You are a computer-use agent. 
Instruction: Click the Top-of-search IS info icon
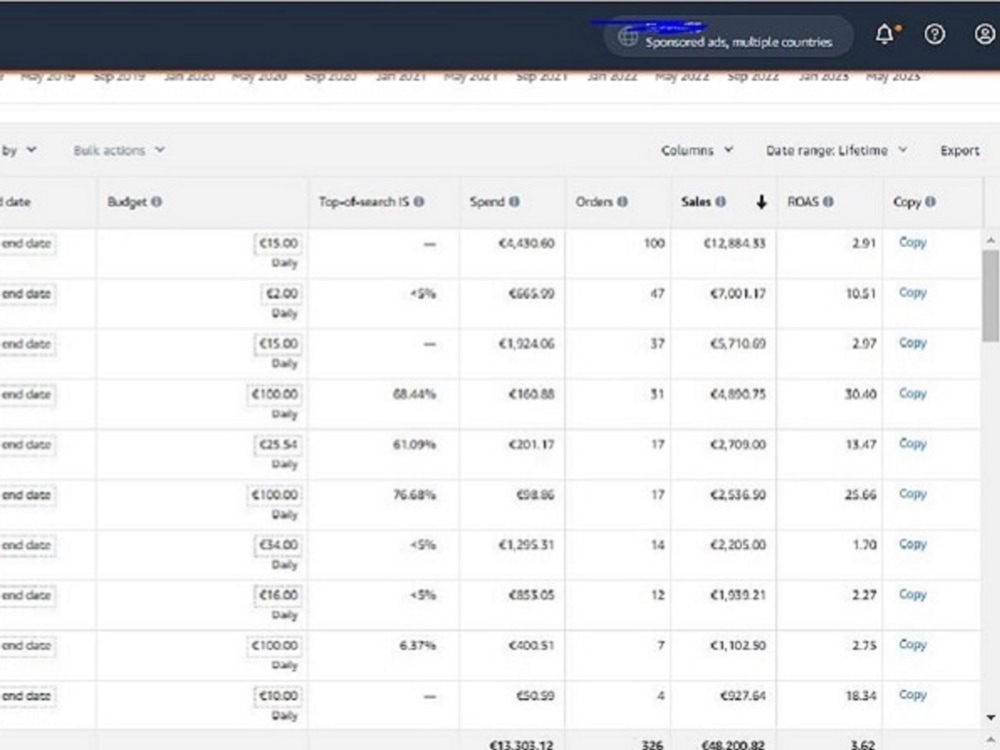point(419,202)
